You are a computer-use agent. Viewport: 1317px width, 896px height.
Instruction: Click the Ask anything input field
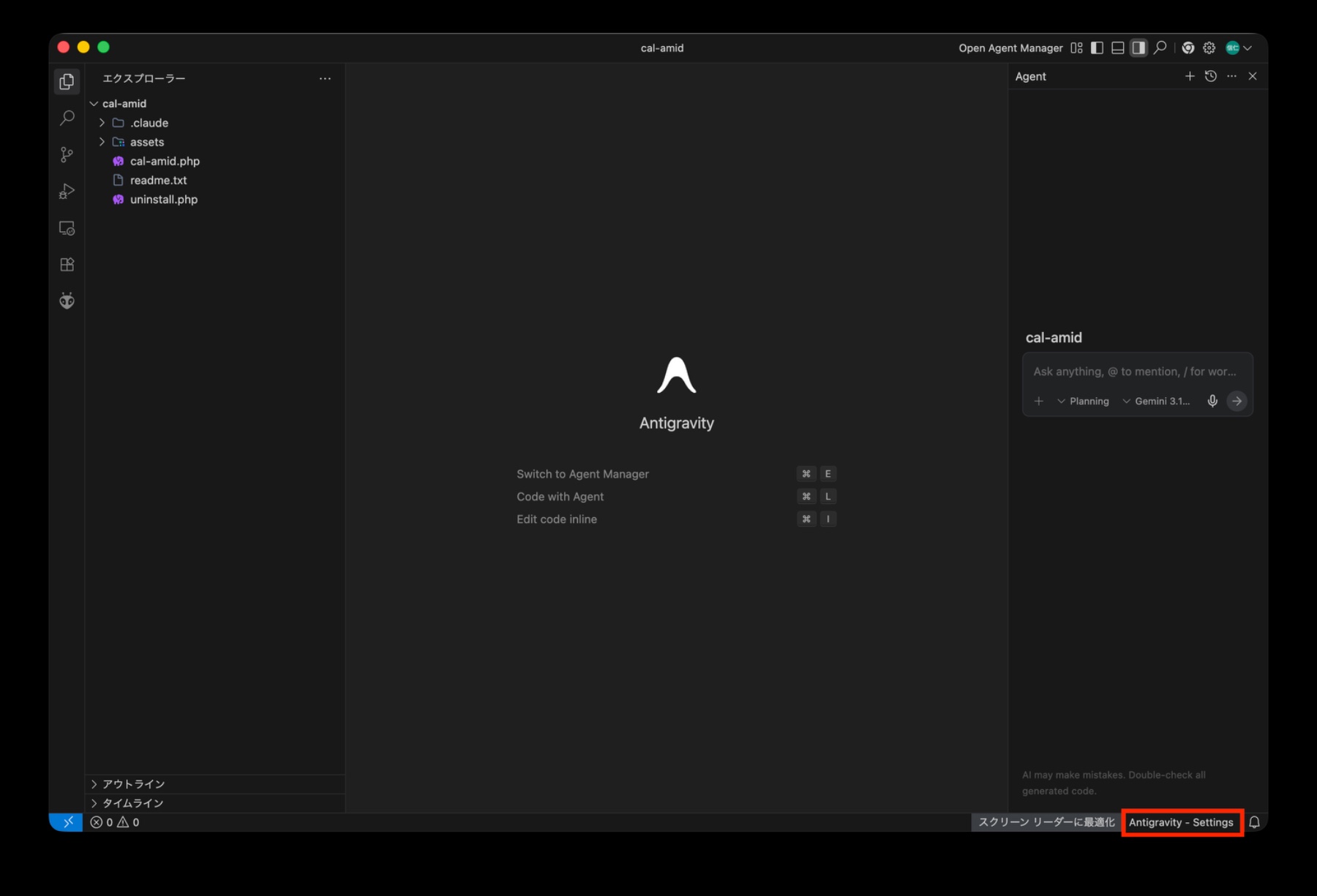[x=1134, y=372]
